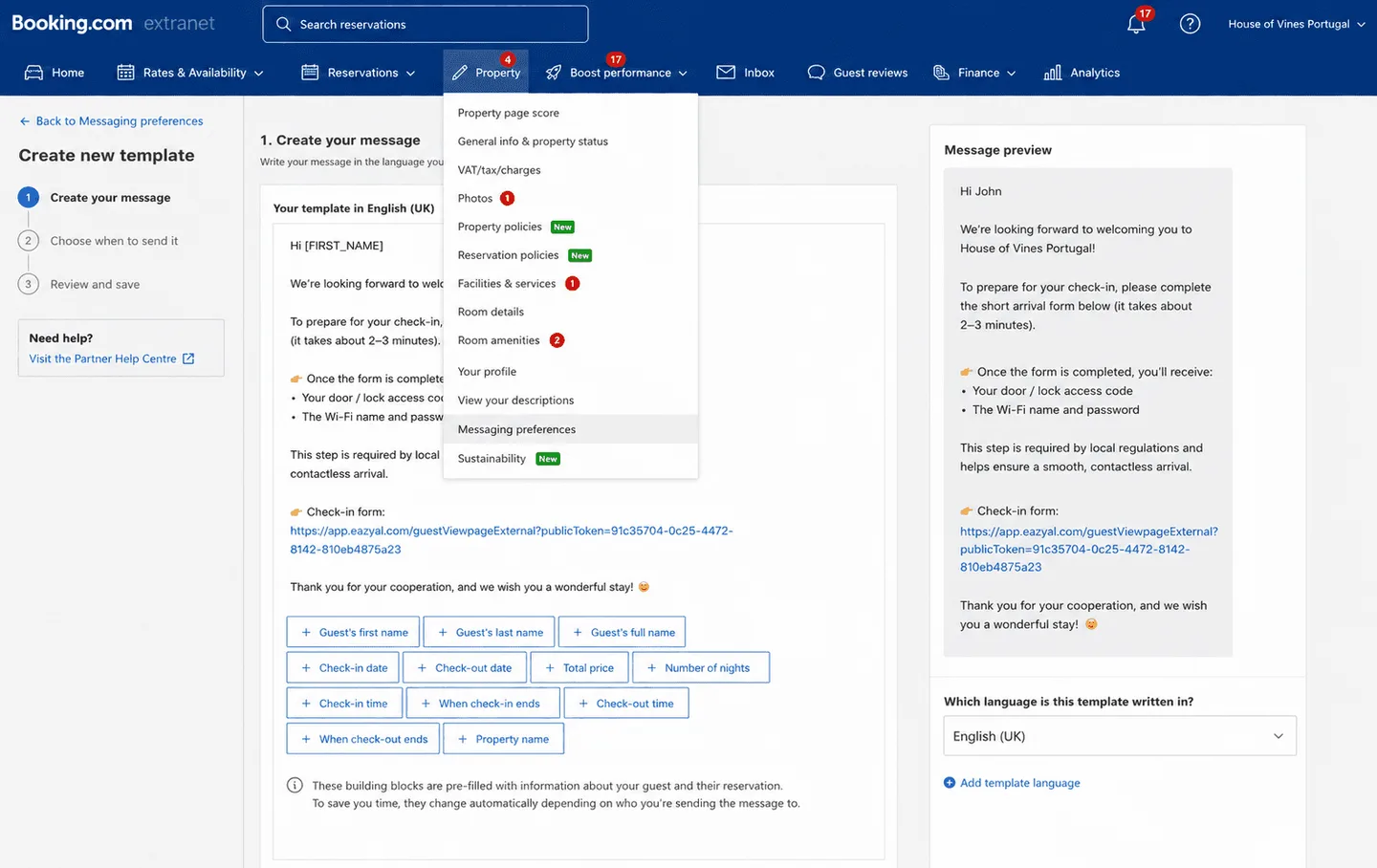Add When check-out ends building block
This screenshot has height=868, width=1377.
pos(363,739)
